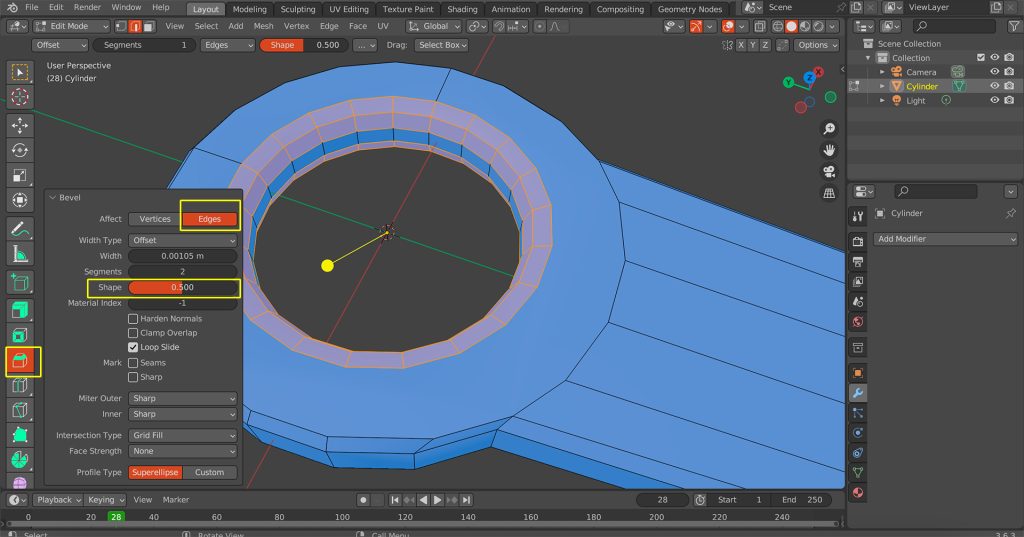
Task: Click the play animation button in timeline
Action: click(438, 500)
